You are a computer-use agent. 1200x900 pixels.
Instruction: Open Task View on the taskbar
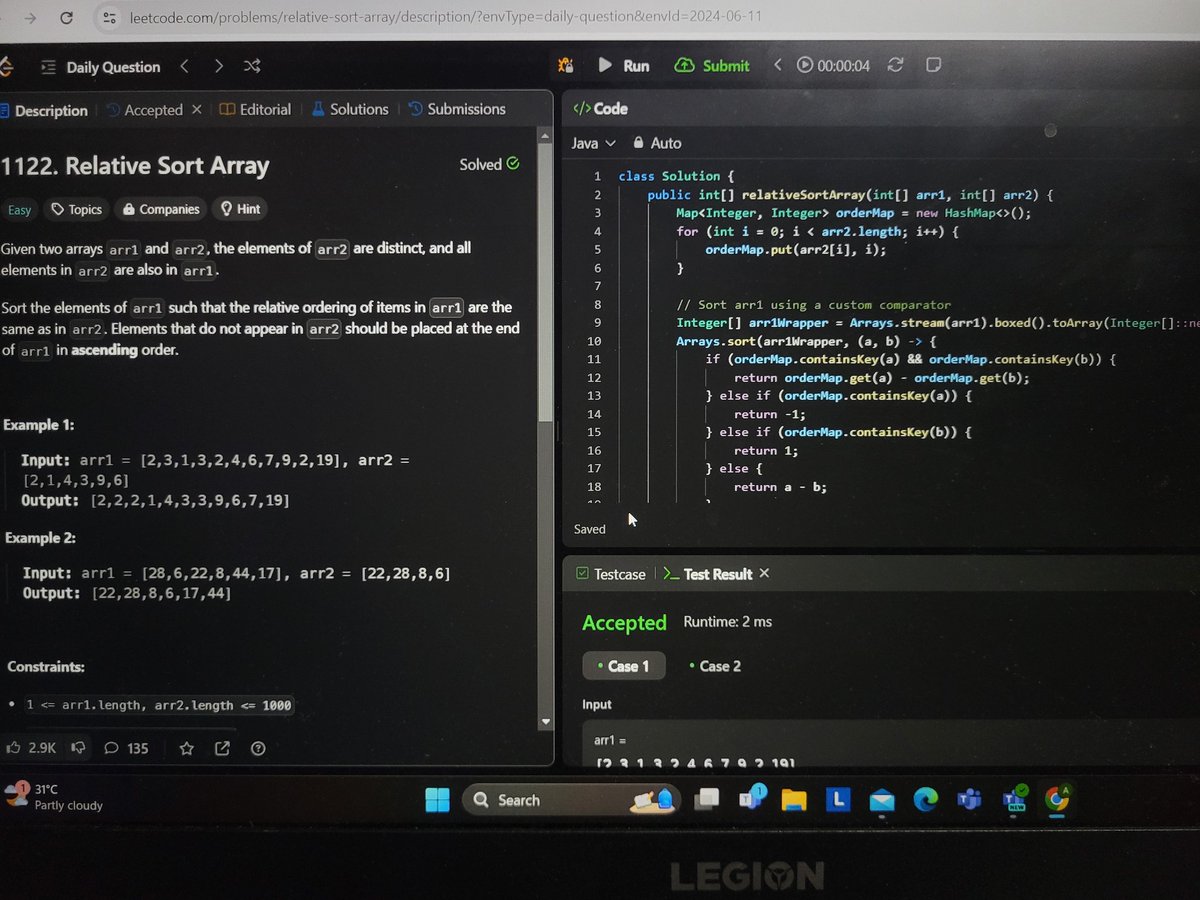708,799
